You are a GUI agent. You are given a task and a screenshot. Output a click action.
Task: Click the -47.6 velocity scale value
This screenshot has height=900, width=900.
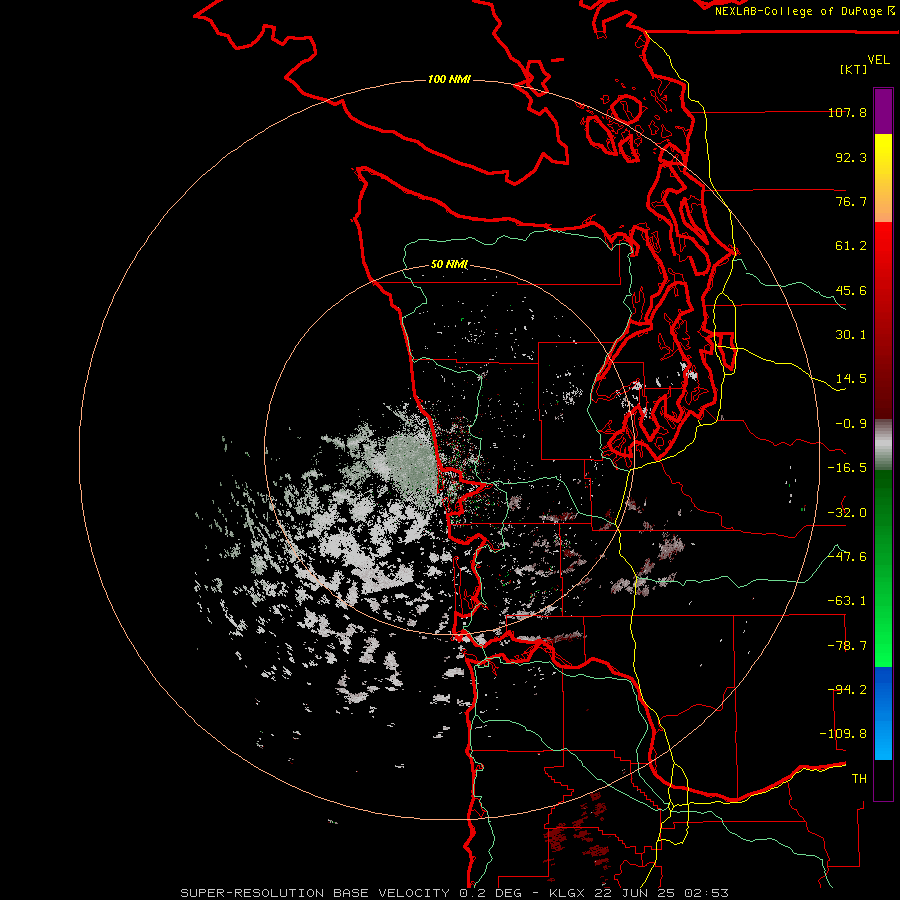847,557
